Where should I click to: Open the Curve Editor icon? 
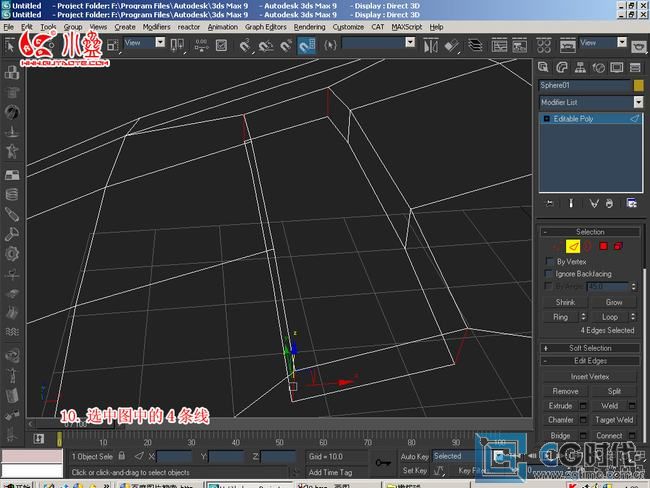click(x=499, y=45)
